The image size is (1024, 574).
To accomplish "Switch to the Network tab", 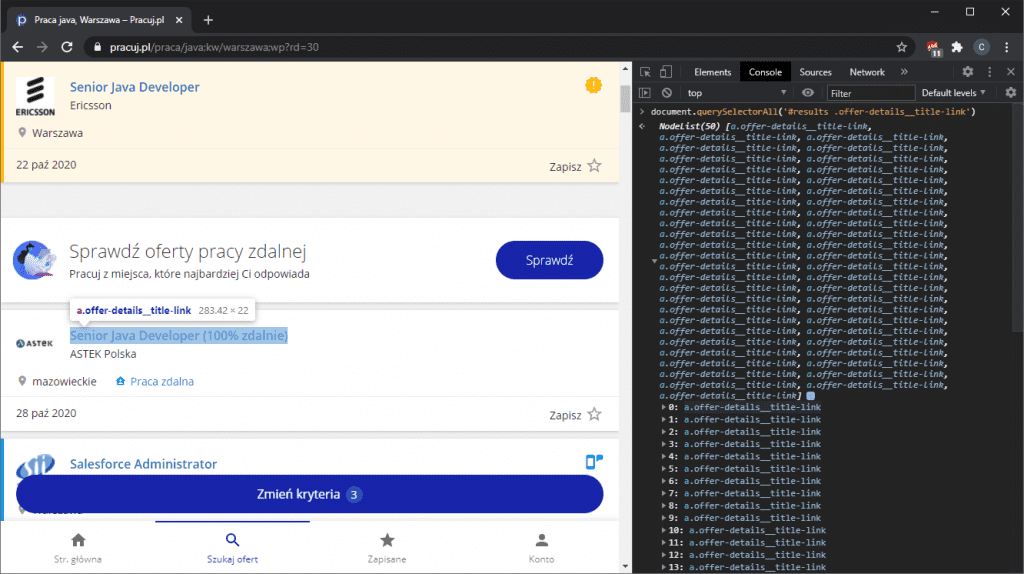I will (x=867, y=72).
